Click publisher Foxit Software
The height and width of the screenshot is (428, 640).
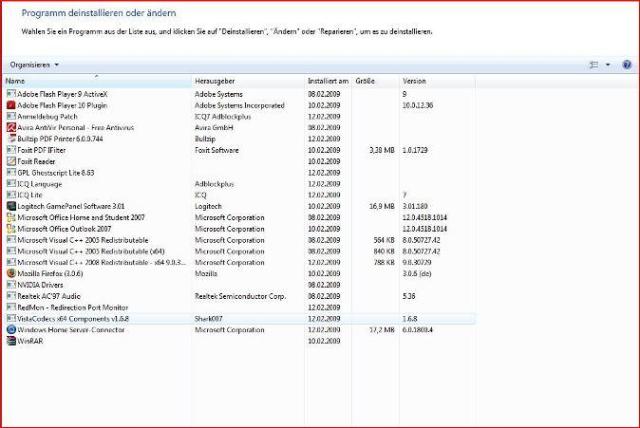pos(217,150)
